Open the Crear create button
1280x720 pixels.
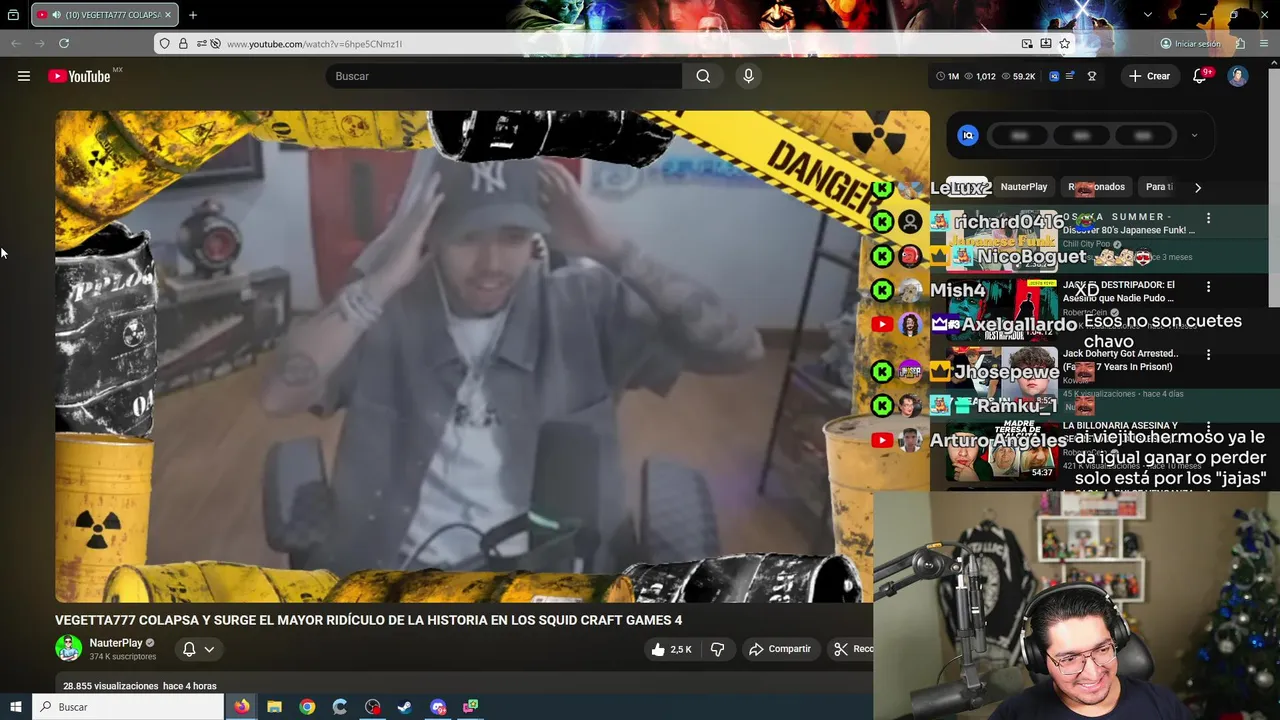point(1149,76)
